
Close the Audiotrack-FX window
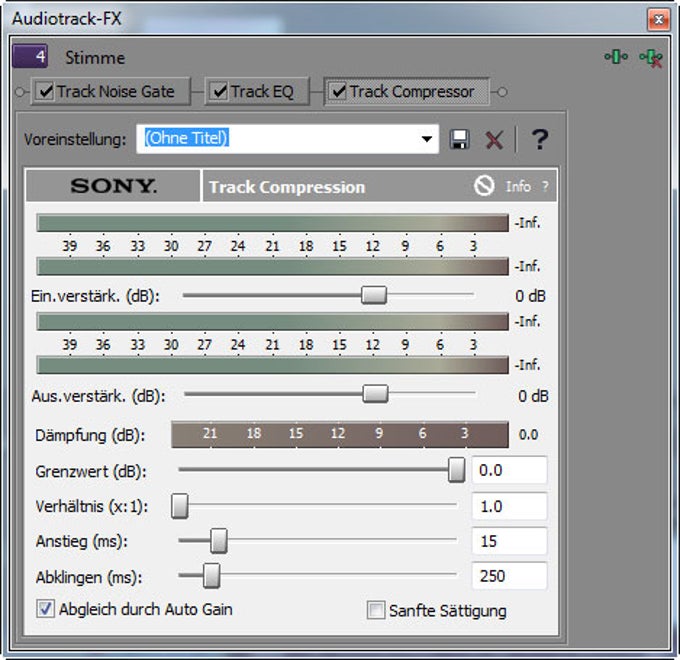[659, 19]
